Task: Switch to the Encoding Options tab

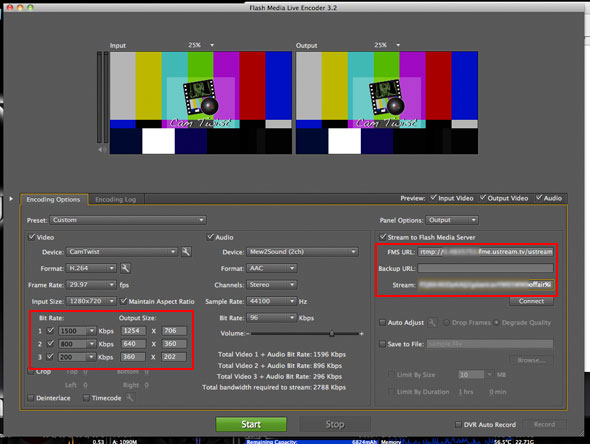Action: click(x=53, y=199)
